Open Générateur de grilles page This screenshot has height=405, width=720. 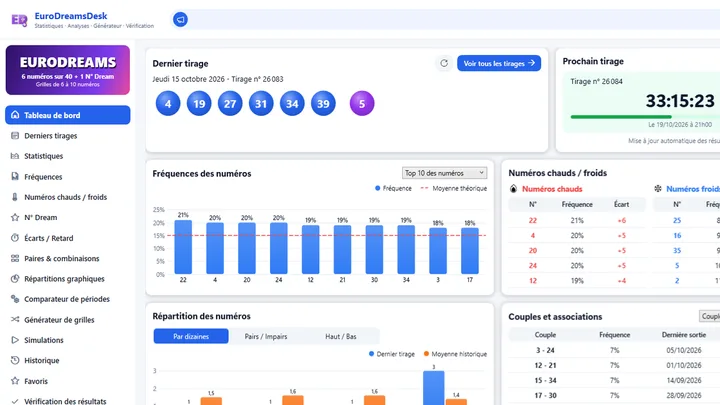[x=68, y=320]
